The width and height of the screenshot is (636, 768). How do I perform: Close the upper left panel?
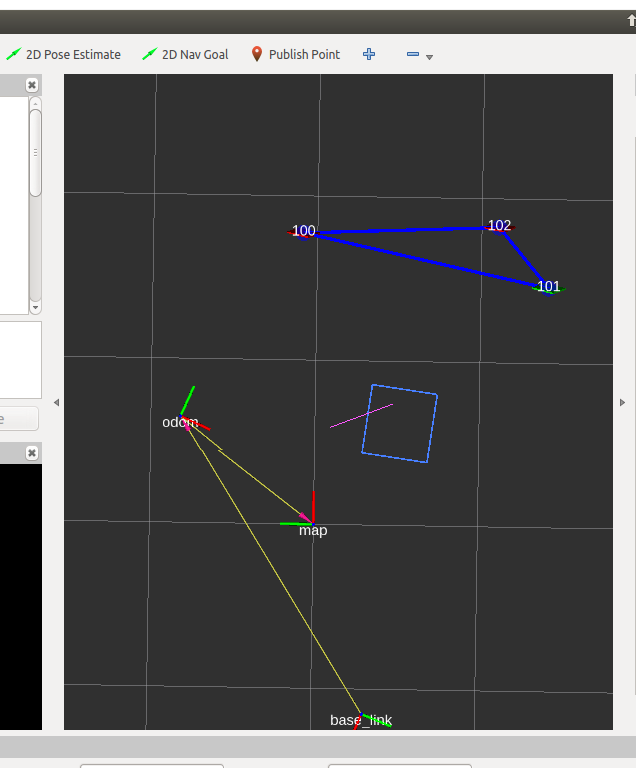(x=32, y=85)
